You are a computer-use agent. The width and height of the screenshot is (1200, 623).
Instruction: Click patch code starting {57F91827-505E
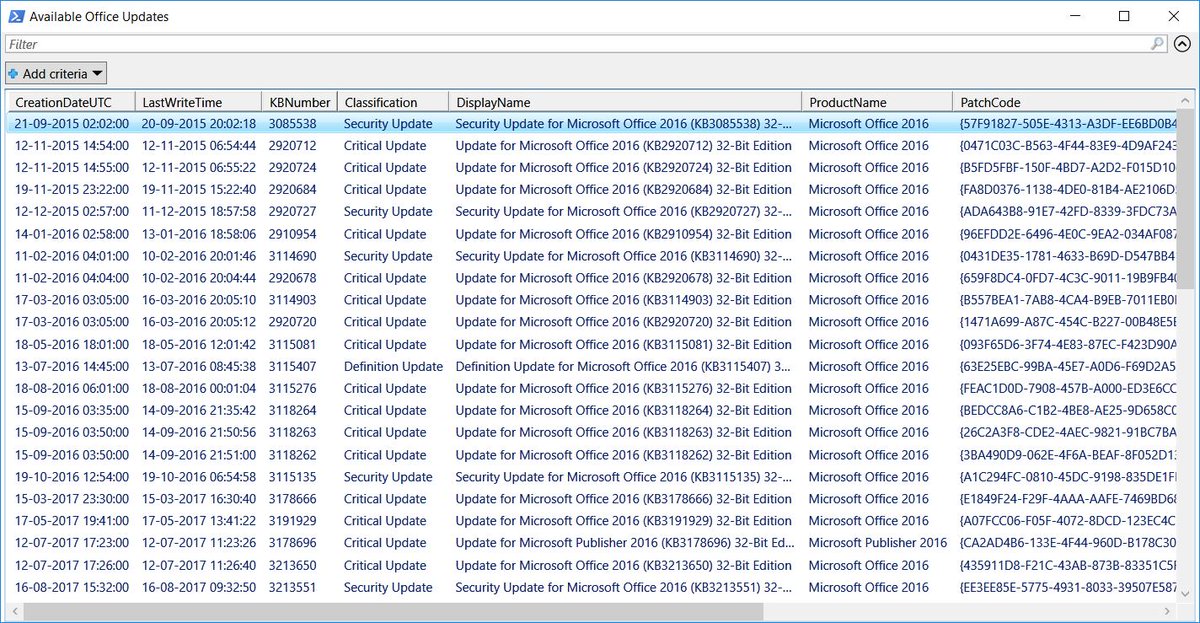(x=1067, y=124)
